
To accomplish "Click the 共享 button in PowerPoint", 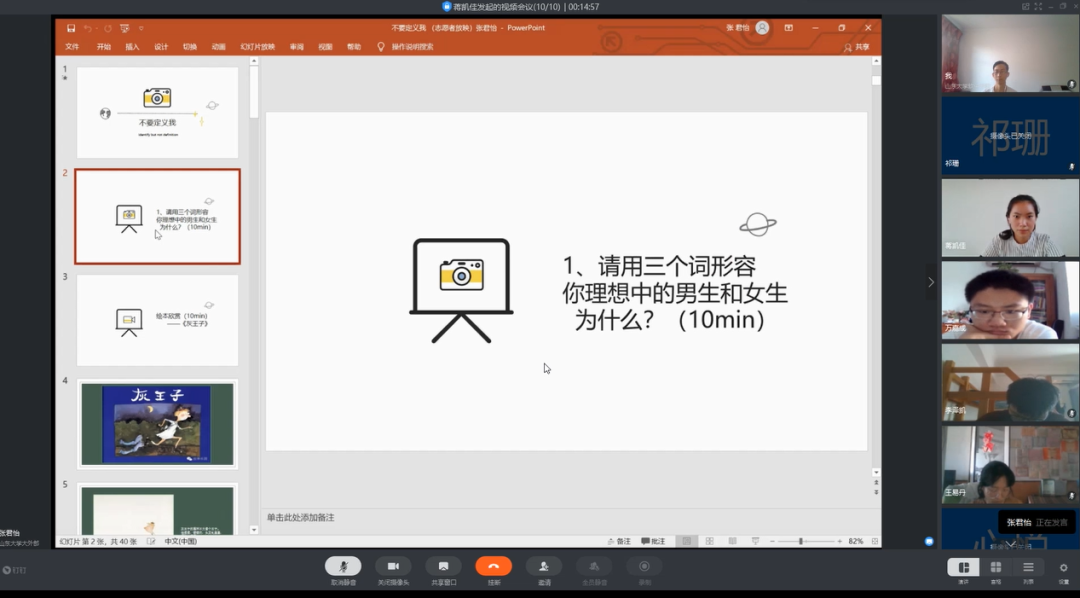I will pyautogui.click(x=856, y=47).
